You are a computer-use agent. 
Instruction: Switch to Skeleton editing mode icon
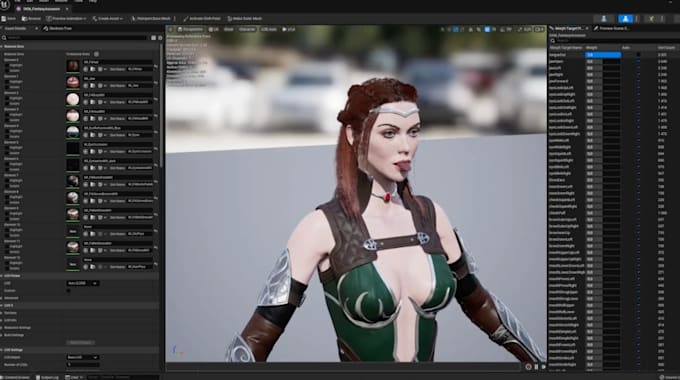tap(604, 19)
